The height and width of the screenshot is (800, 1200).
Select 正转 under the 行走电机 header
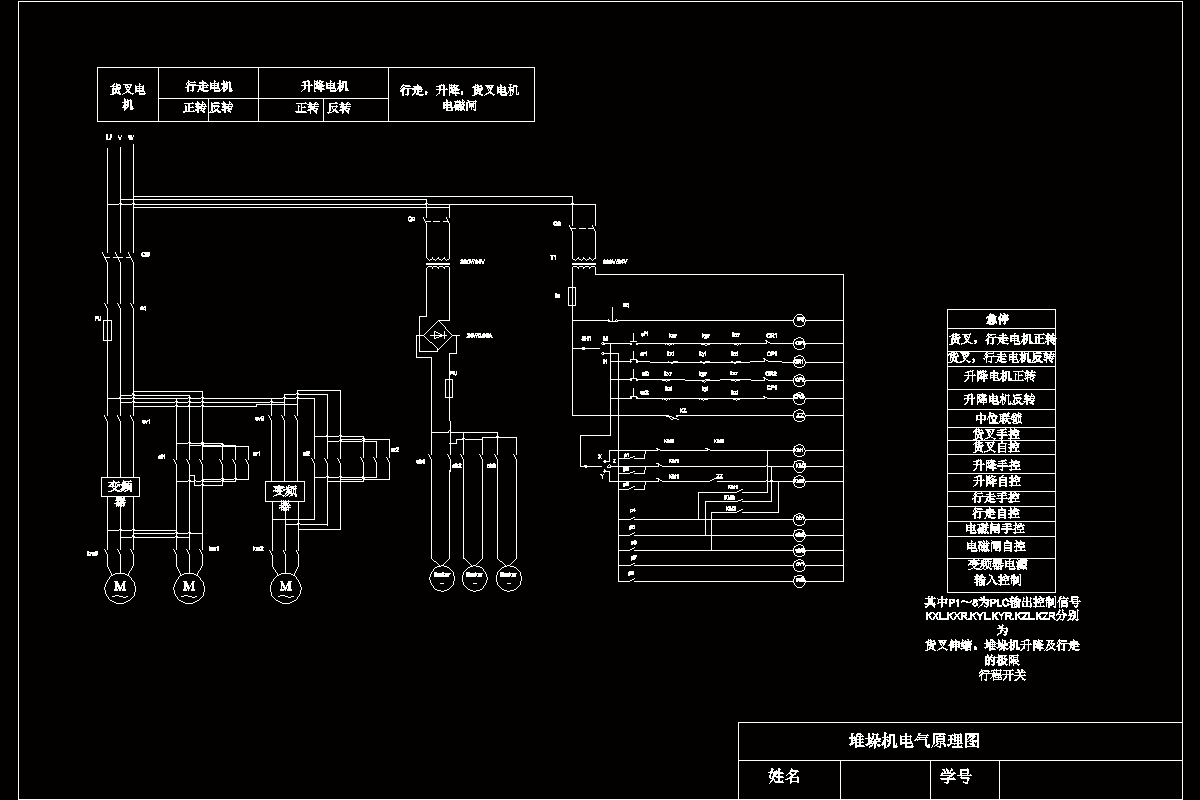point(193,108)
